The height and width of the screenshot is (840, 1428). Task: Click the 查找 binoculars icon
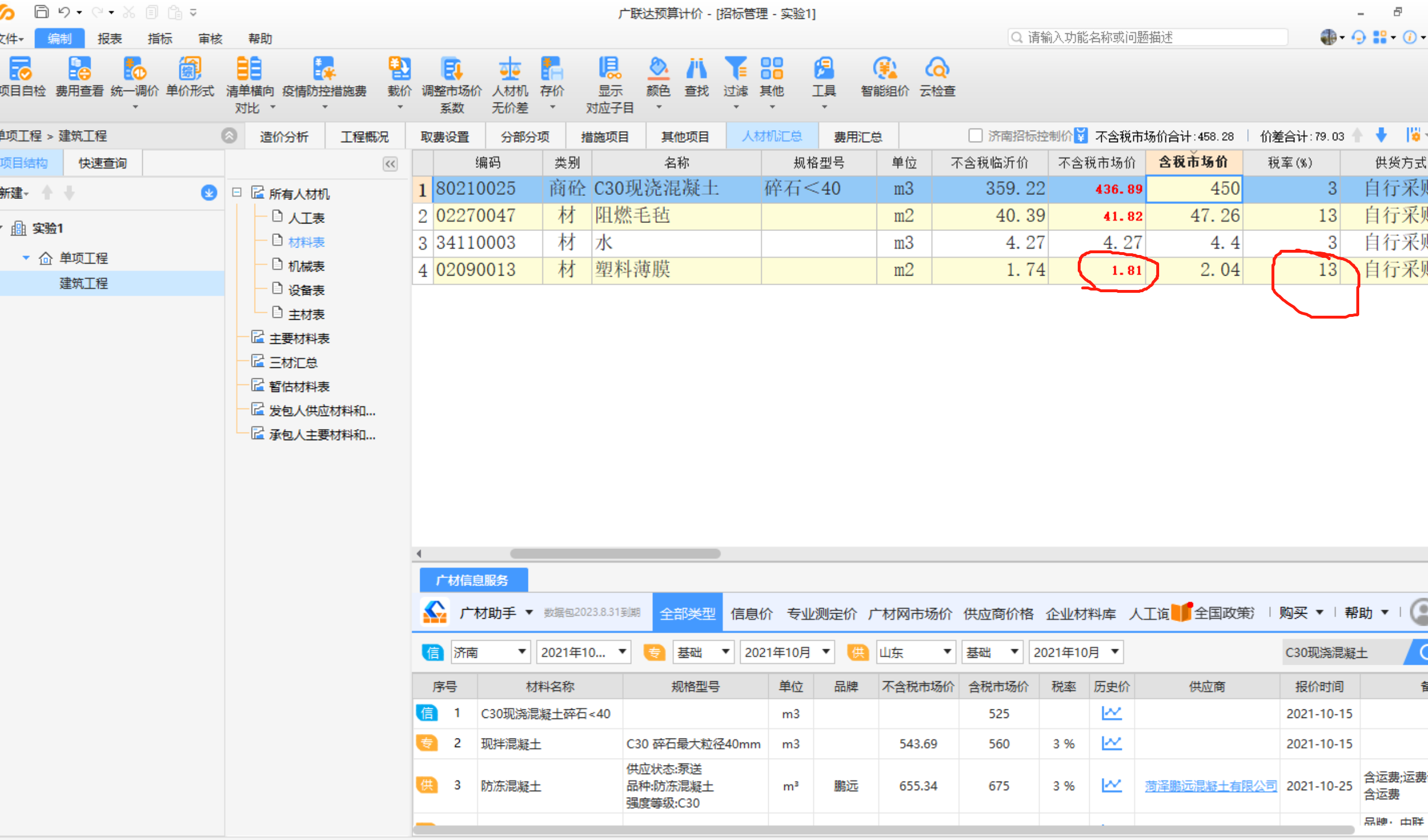(x=697, y=69)
